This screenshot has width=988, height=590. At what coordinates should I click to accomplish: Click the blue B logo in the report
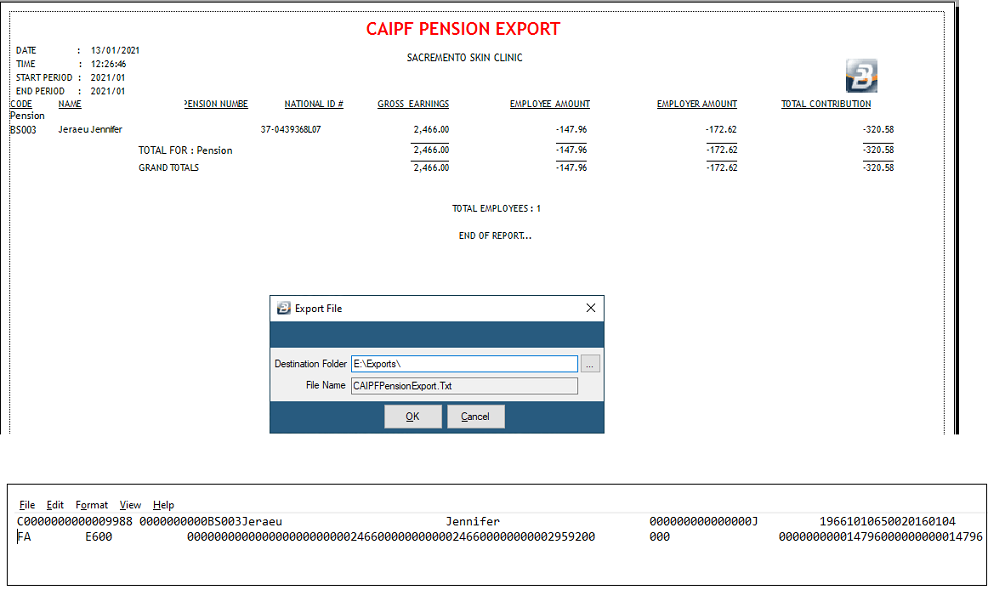tap(861, 76)
